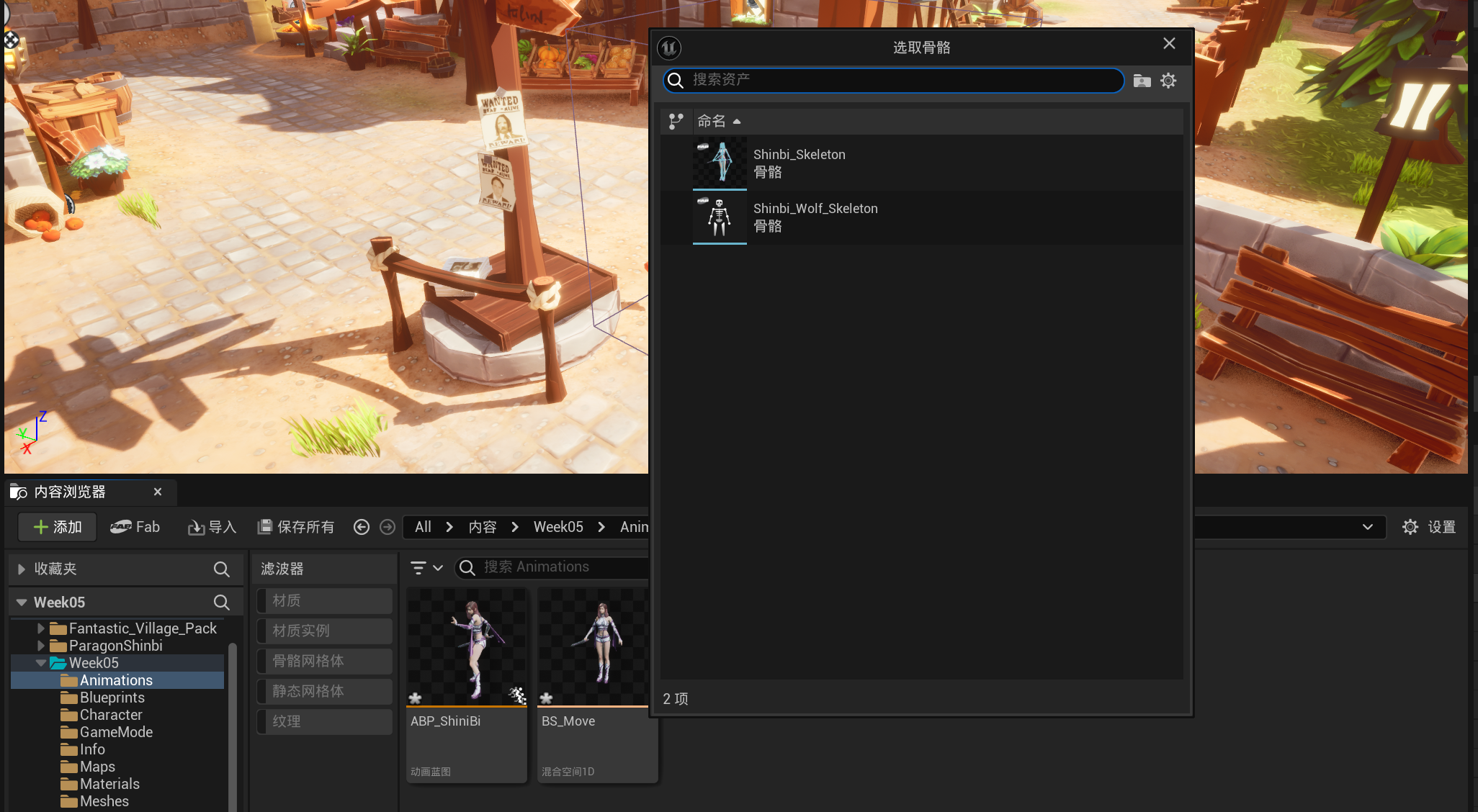Click the folder tree scrollbar
The image size is (1478, 812).
233,727
